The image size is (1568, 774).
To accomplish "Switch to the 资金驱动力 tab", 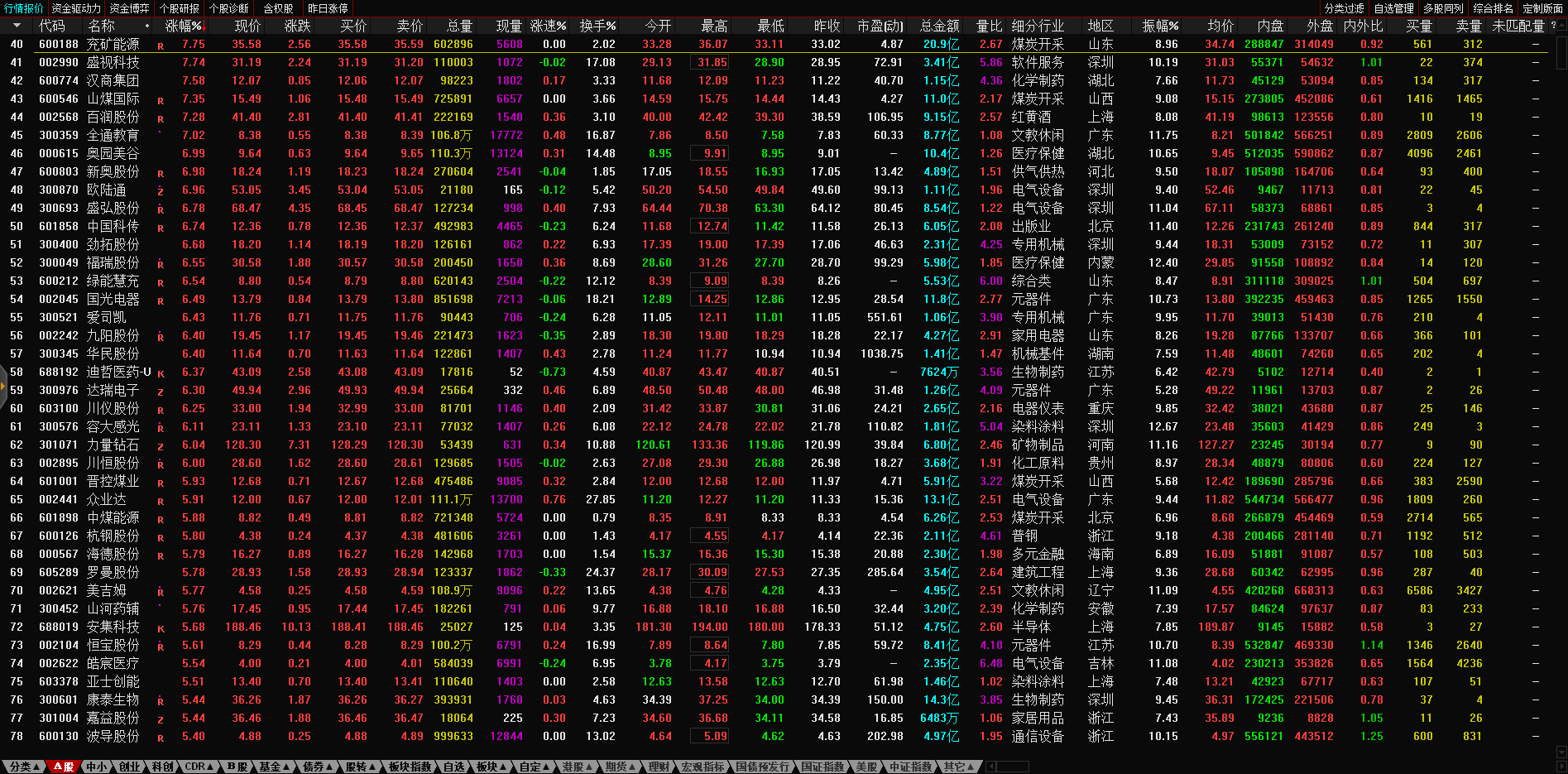I will 76,8.
